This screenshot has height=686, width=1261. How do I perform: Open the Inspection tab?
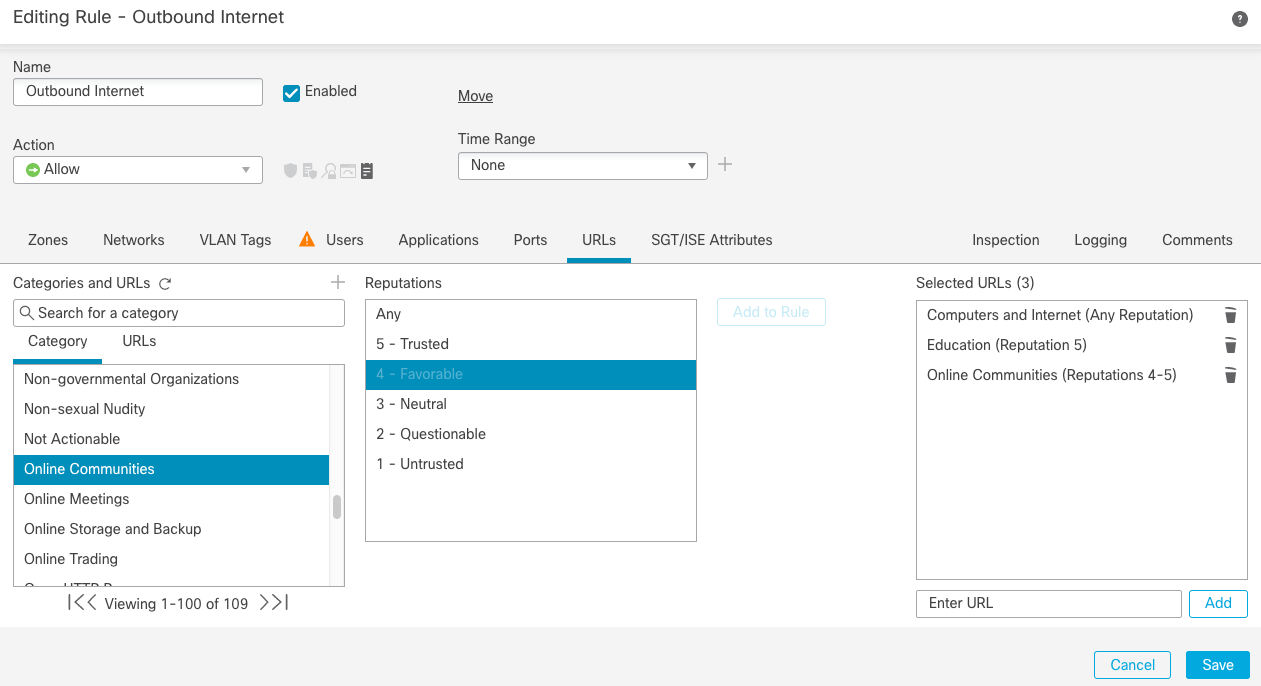pyautogui.click(x=1006, y=240)
